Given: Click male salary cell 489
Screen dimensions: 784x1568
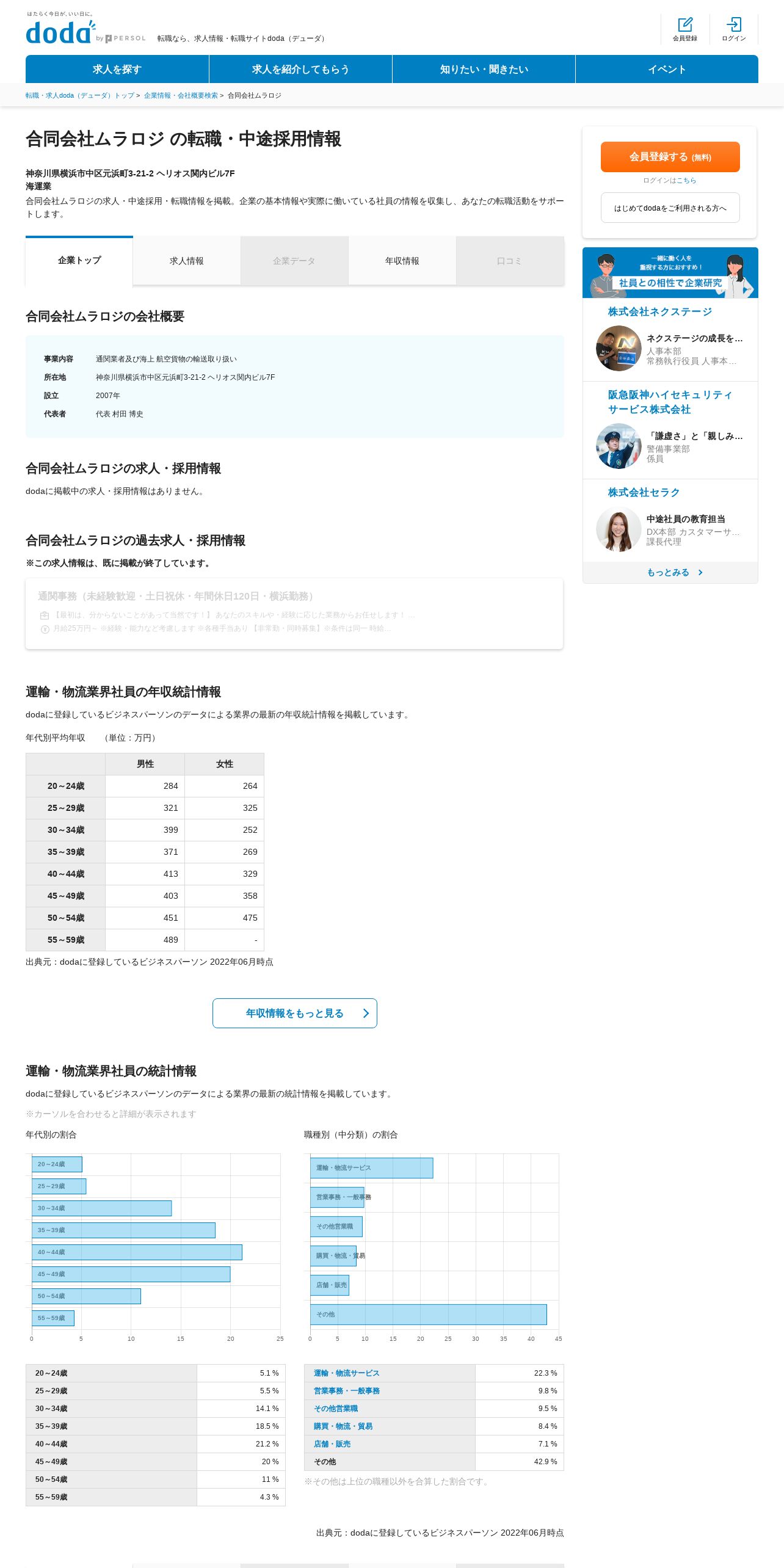Looking at the screenshot, I should tap(145, 940).
